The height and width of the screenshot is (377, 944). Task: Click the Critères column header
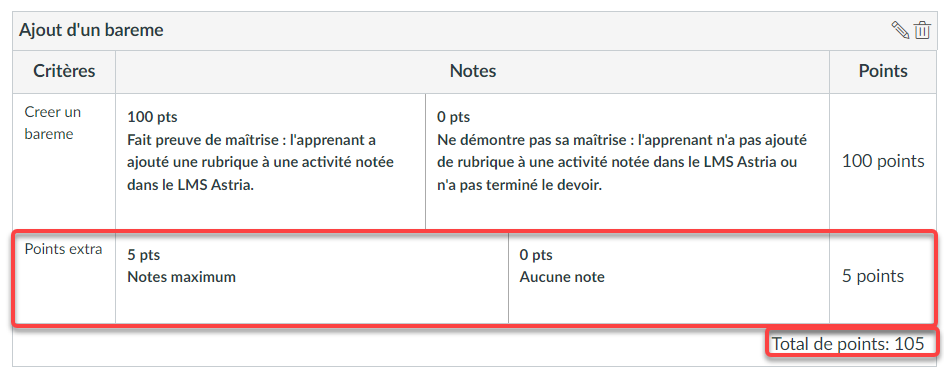[x=64, y=71]
